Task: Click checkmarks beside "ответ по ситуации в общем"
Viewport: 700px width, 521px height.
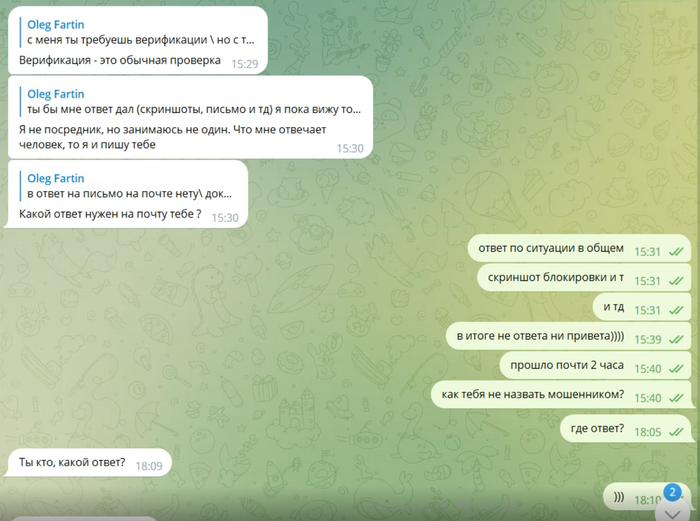Action: coord(676,252)
